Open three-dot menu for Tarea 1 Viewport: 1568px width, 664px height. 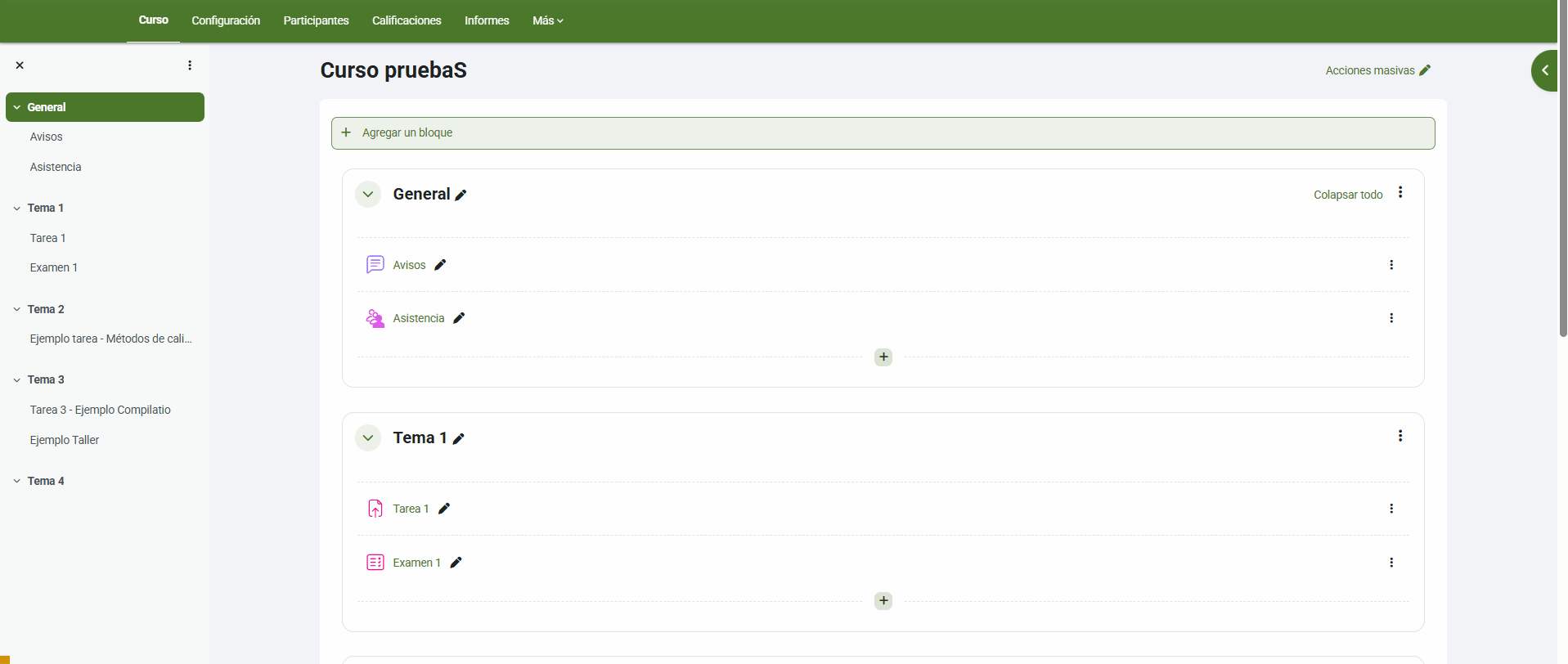click(x=1391, y=509)
